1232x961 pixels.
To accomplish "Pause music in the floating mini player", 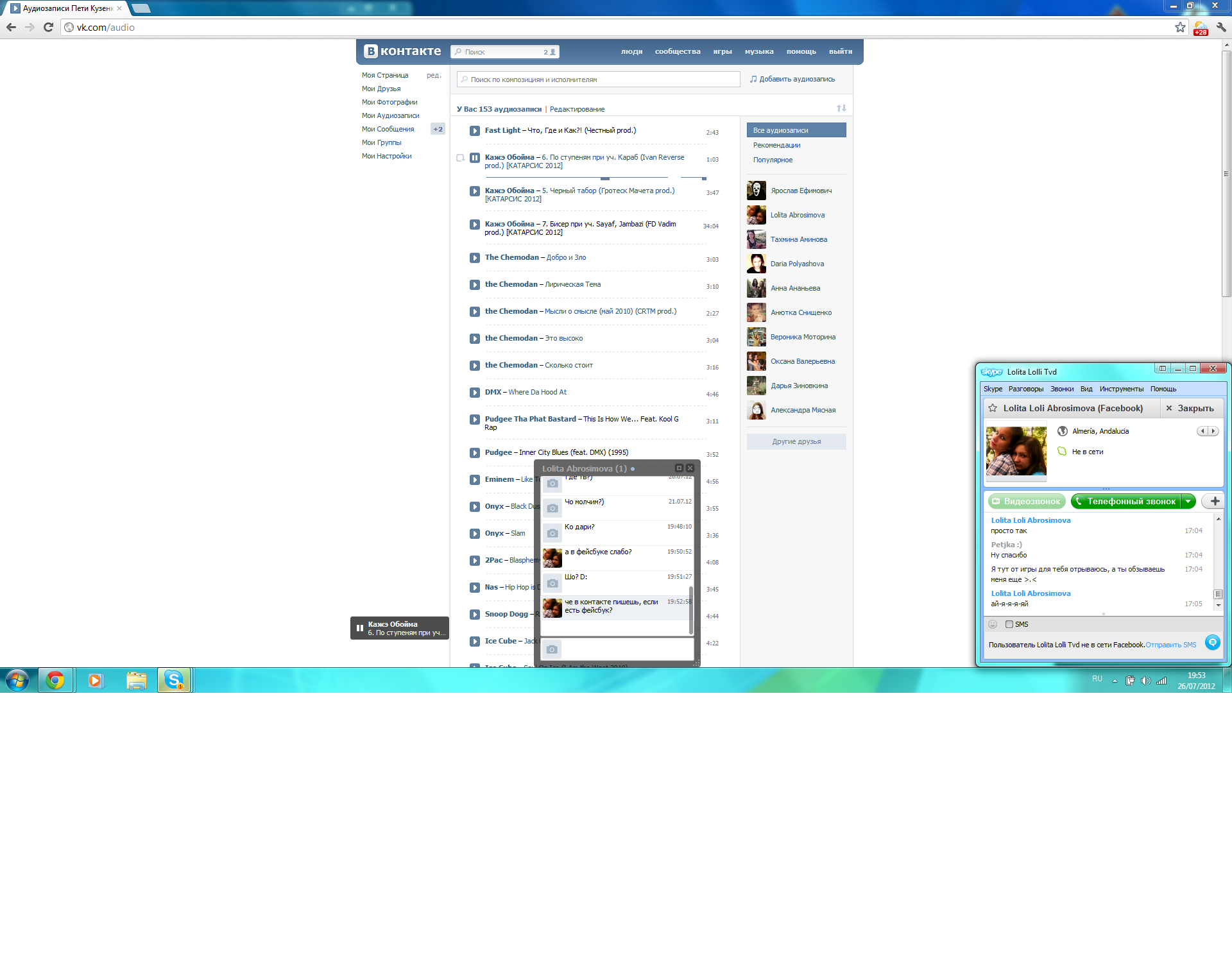I will click(360, 629).
